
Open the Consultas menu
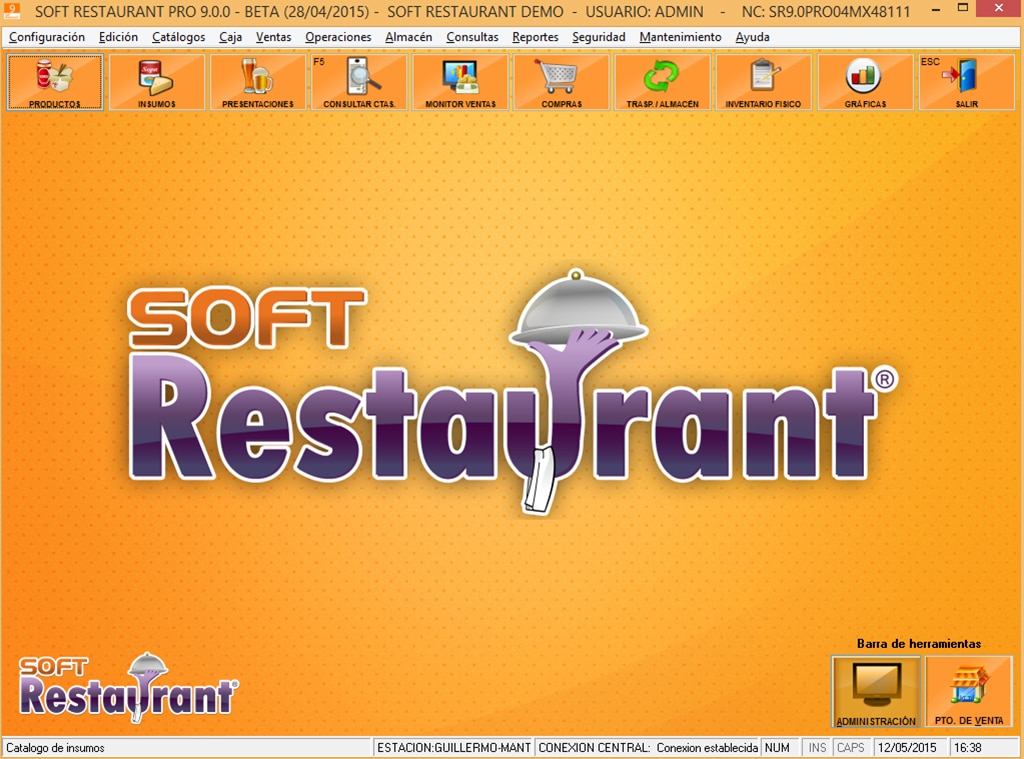pos(472,37)
